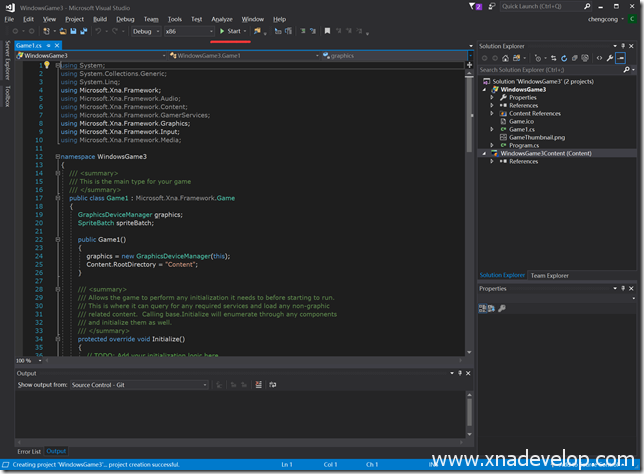Toggle auto-hide pin on Properties panel
This screenshot has width=644, height=474.
coord(621,289)
